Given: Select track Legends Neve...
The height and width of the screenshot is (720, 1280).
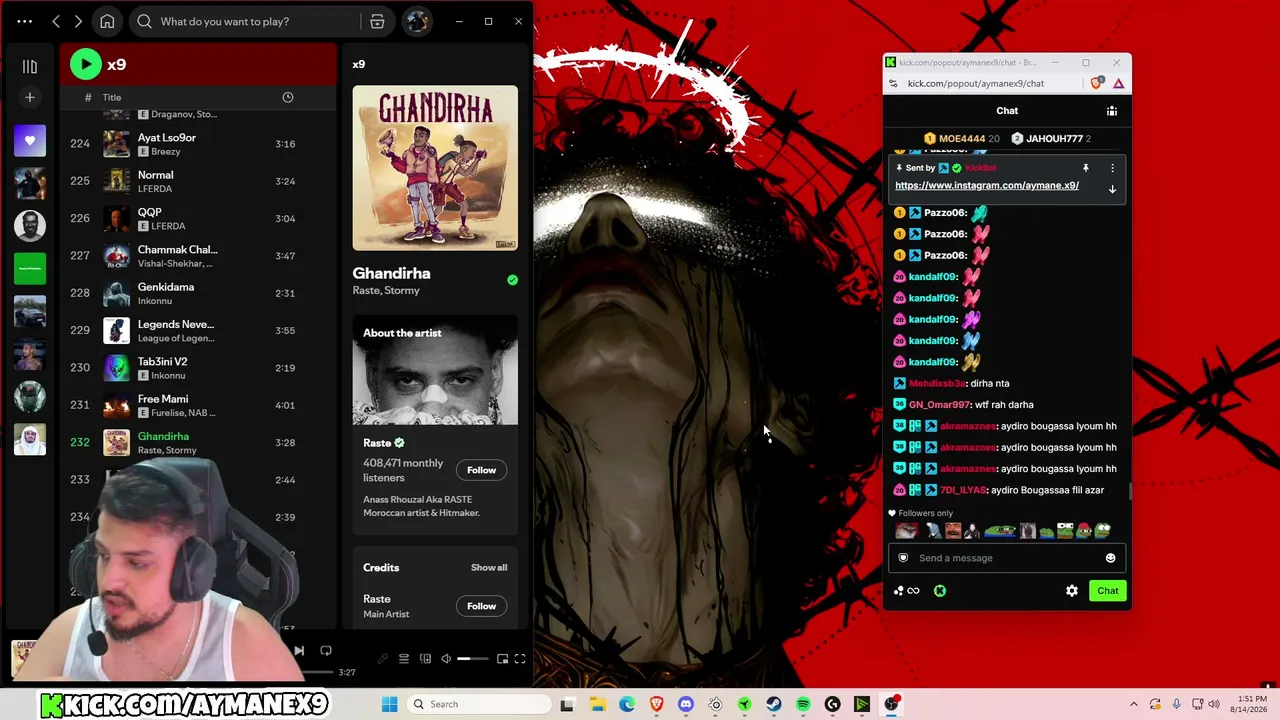Looking at the screenshot, I should click(x=200, y=330).
